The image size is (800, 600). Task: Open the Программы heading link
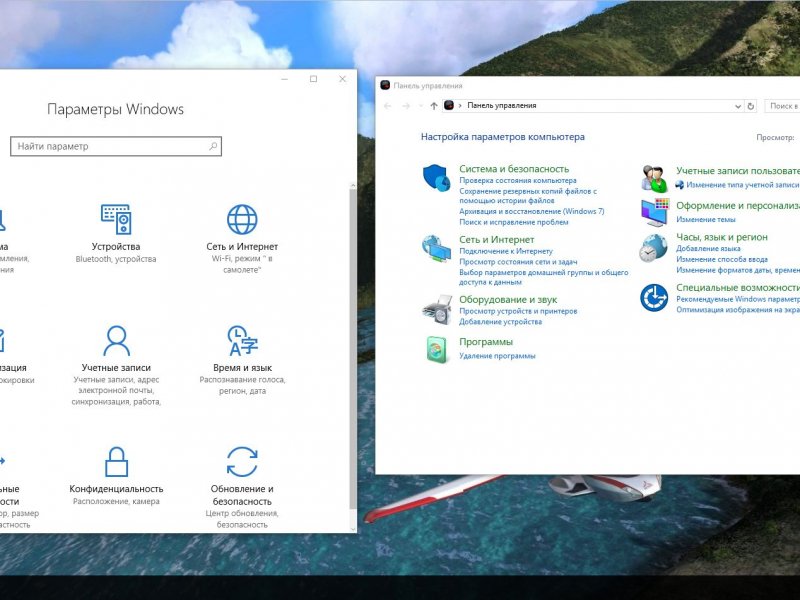486,342
